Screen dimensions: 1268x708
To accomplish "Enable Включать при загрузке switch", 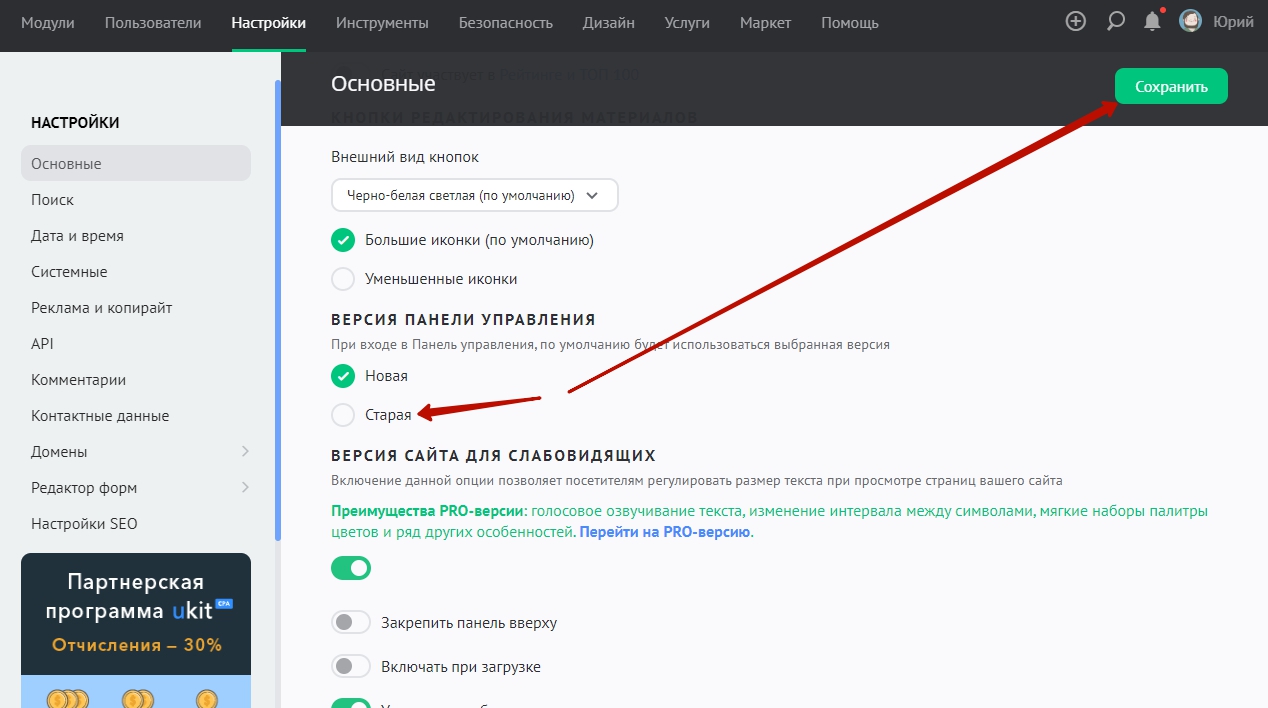I will (x=351, y=667).
